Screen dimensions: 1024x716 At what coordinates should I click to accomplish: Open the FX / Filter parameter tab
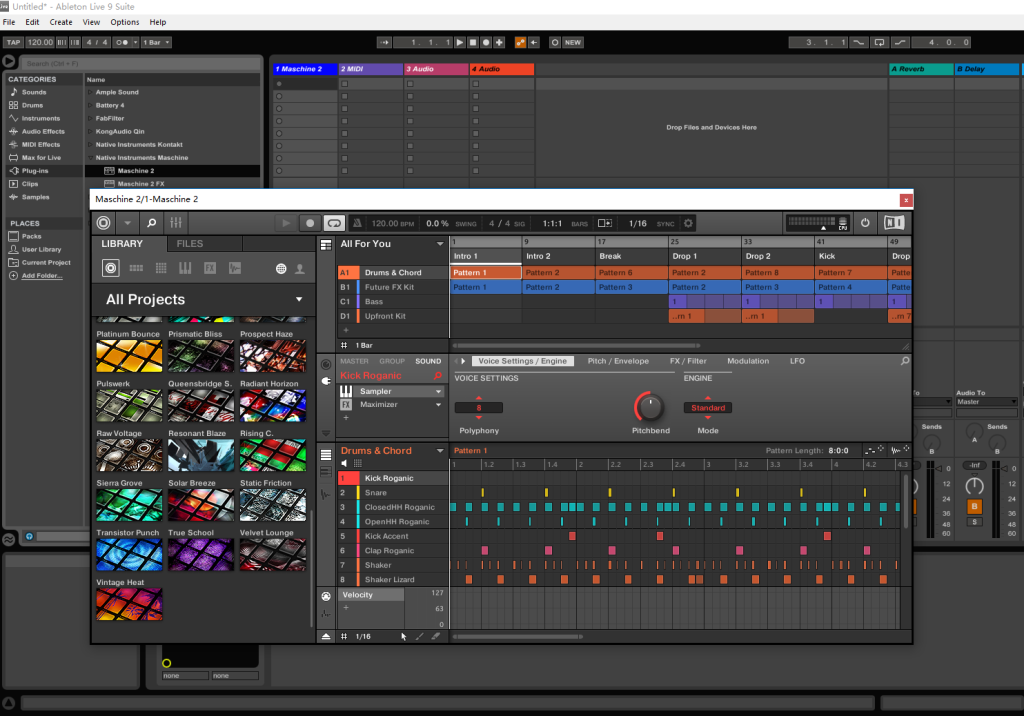[688, 361]
